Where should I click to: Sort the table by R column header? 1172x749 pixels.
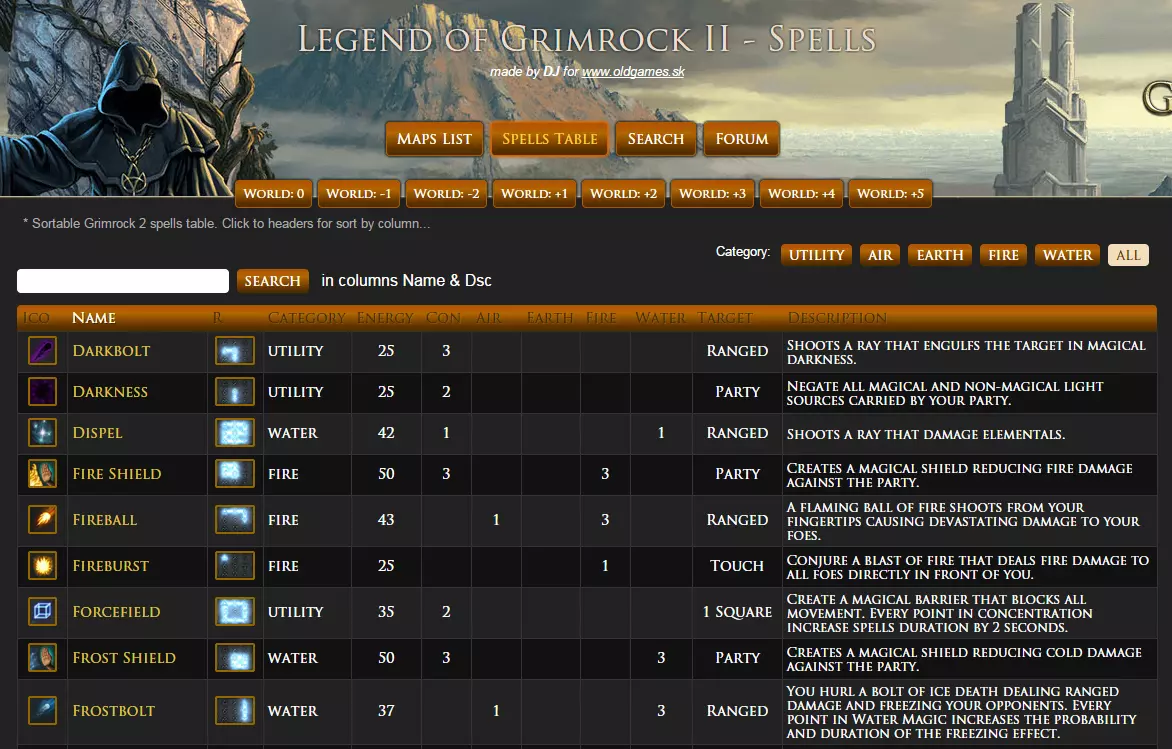click(x=218, y=318)
